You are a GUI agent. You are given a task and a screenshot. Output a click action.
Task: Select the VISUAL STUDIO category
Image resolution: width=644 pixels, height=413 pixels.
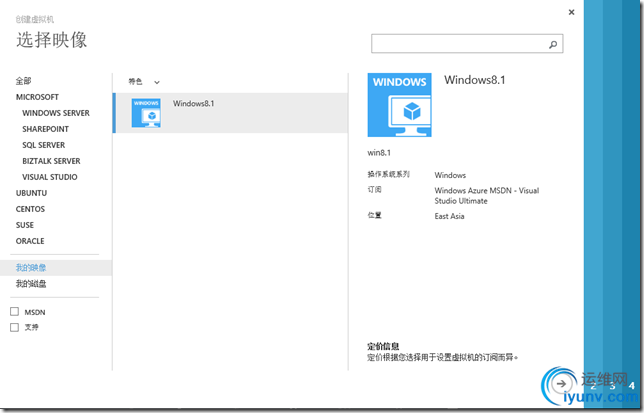coord(50,177)
